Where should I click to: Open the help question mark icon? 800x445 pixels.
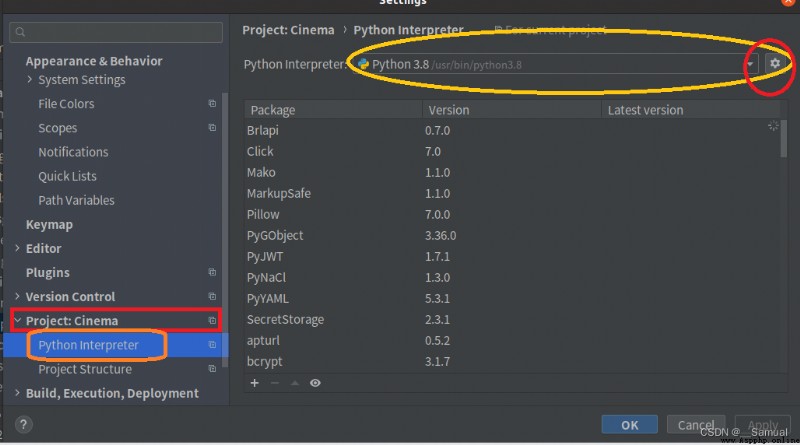click(x=23, y=424)
